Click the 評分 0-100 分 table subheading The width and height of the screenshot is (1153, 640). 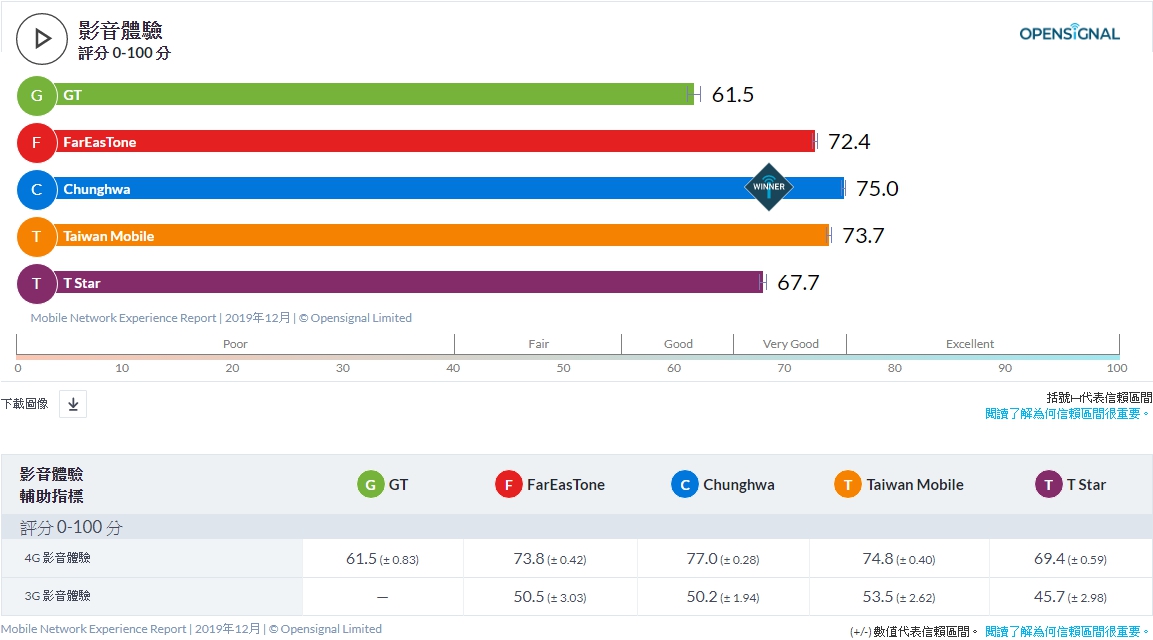tap(71, 527)
